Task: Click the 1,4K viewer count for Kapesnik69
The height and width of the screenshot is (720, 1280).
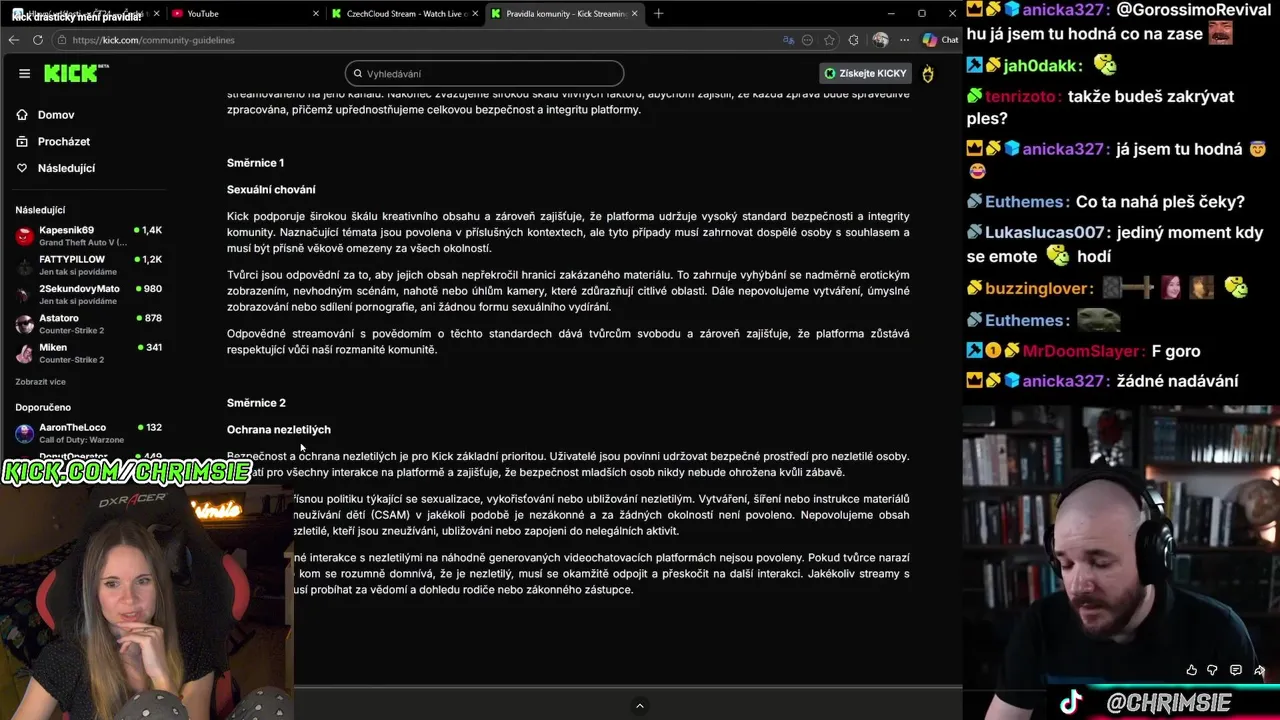Action: 152,230
